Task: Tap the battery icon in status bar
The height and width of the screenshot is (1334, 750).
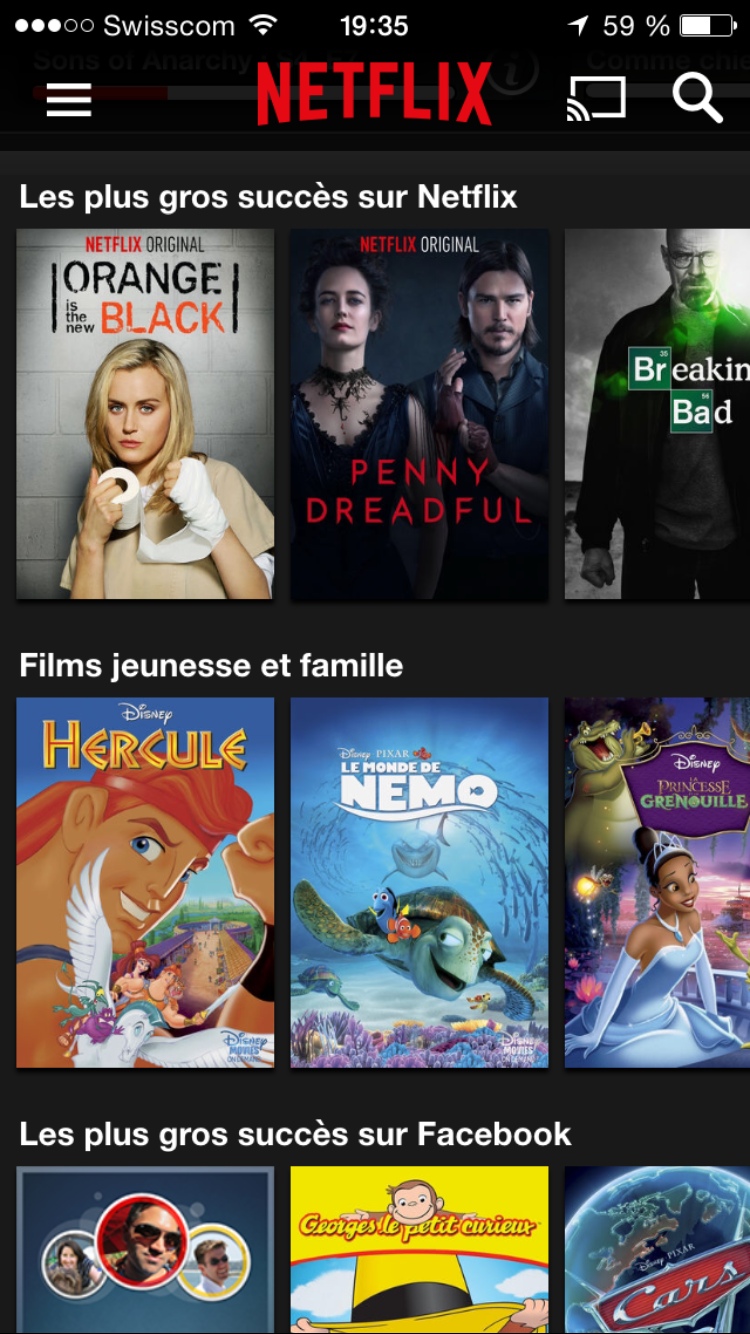Action: coord(712,25)
